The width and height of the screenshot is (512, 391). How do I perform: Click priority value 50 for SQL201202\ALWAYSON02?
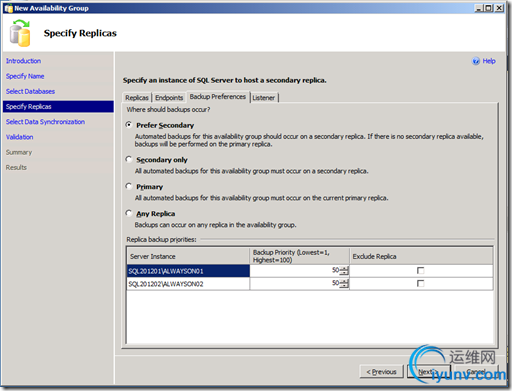[x=335, y=283]
